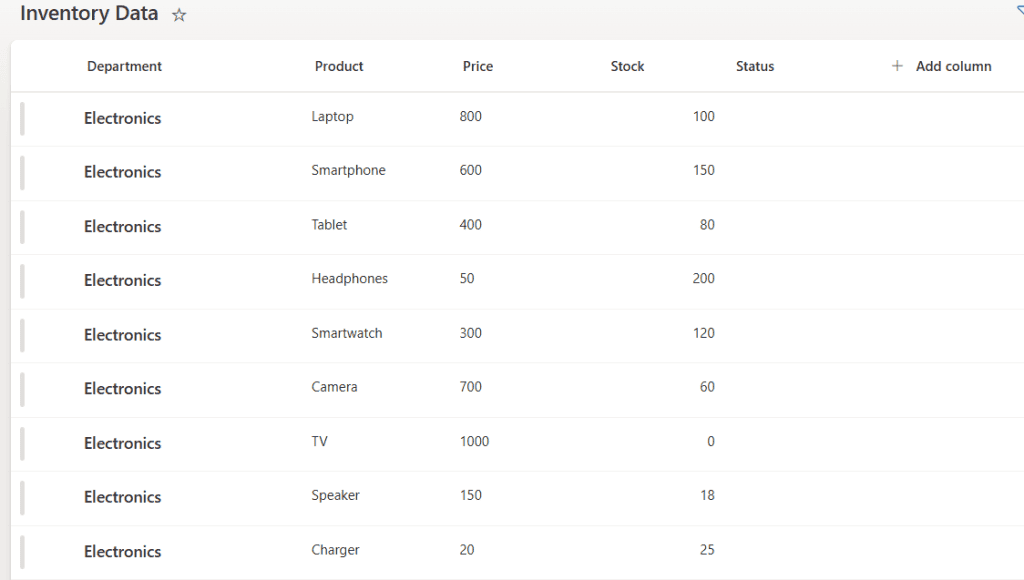Select the Laptop product cell
Screen dimensions: 1024x580
[332, 117]
